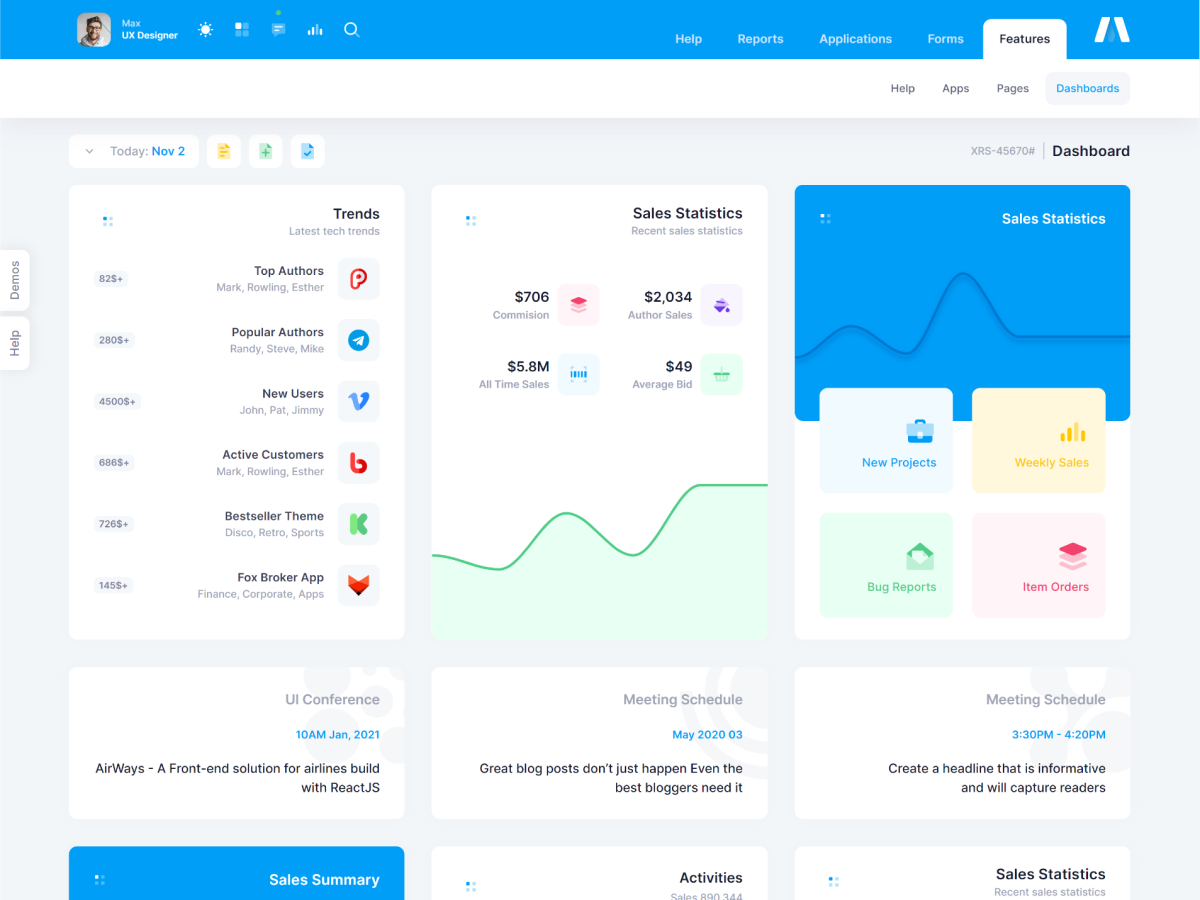Select the Dashboards sub-navigation pill
The height and width of the screenshot is (900, 1200).
(x=1087, y=88)
